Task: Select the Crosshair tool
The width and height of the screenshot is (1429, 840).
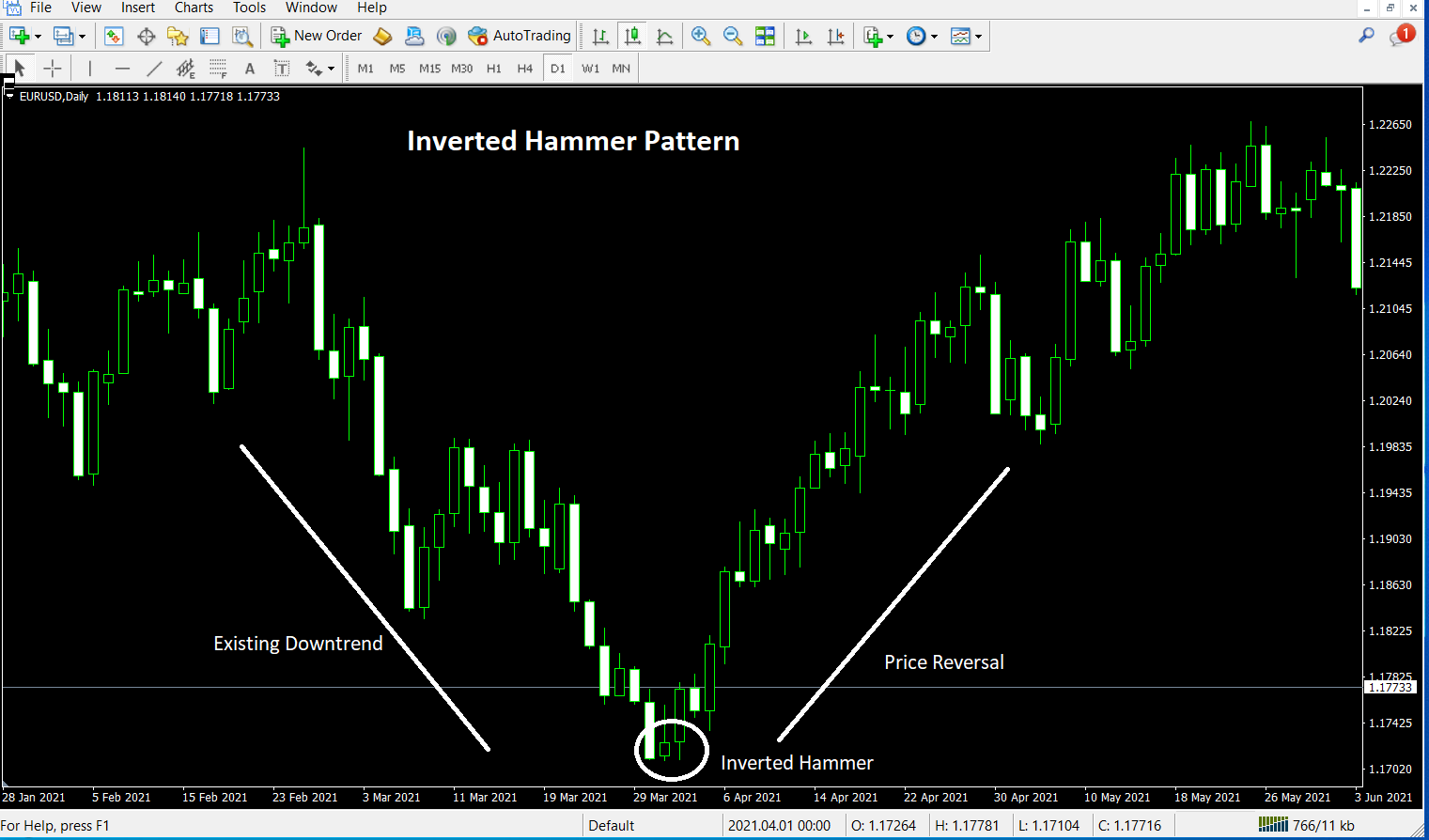Action: (x=53, y=68)
